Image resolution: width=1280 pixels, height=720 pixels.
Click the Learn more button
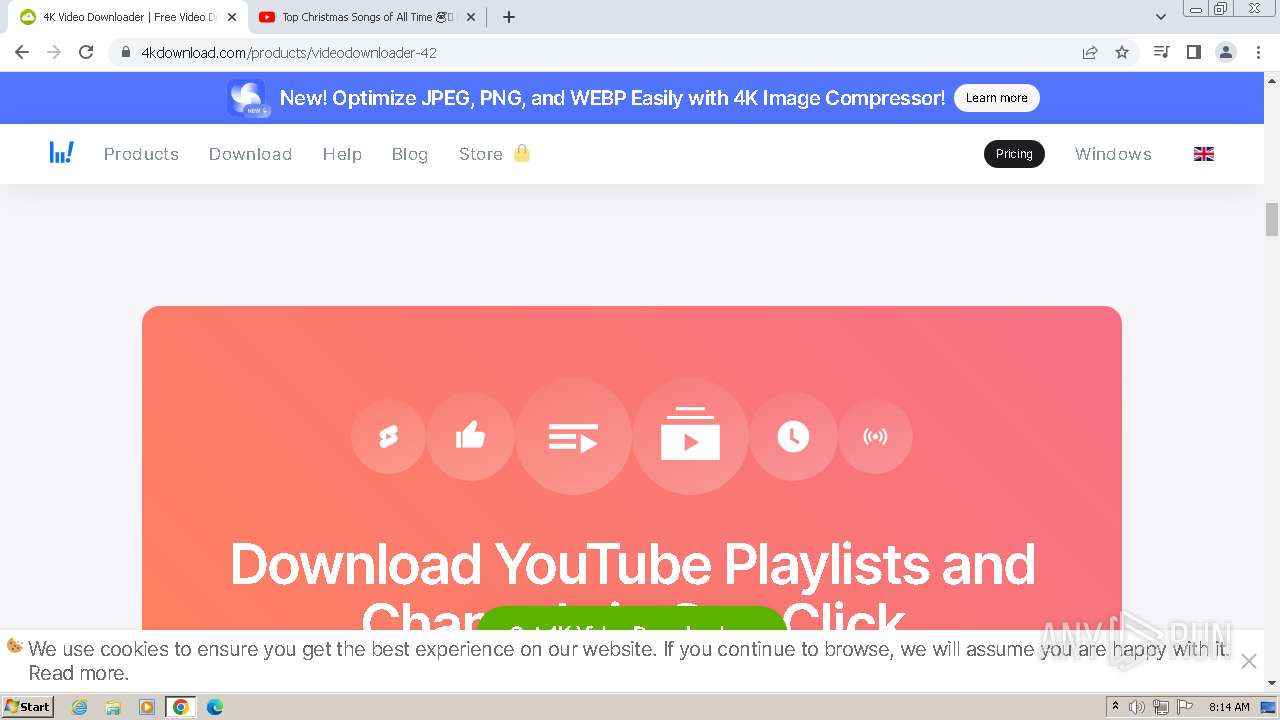tap(997, 98)
